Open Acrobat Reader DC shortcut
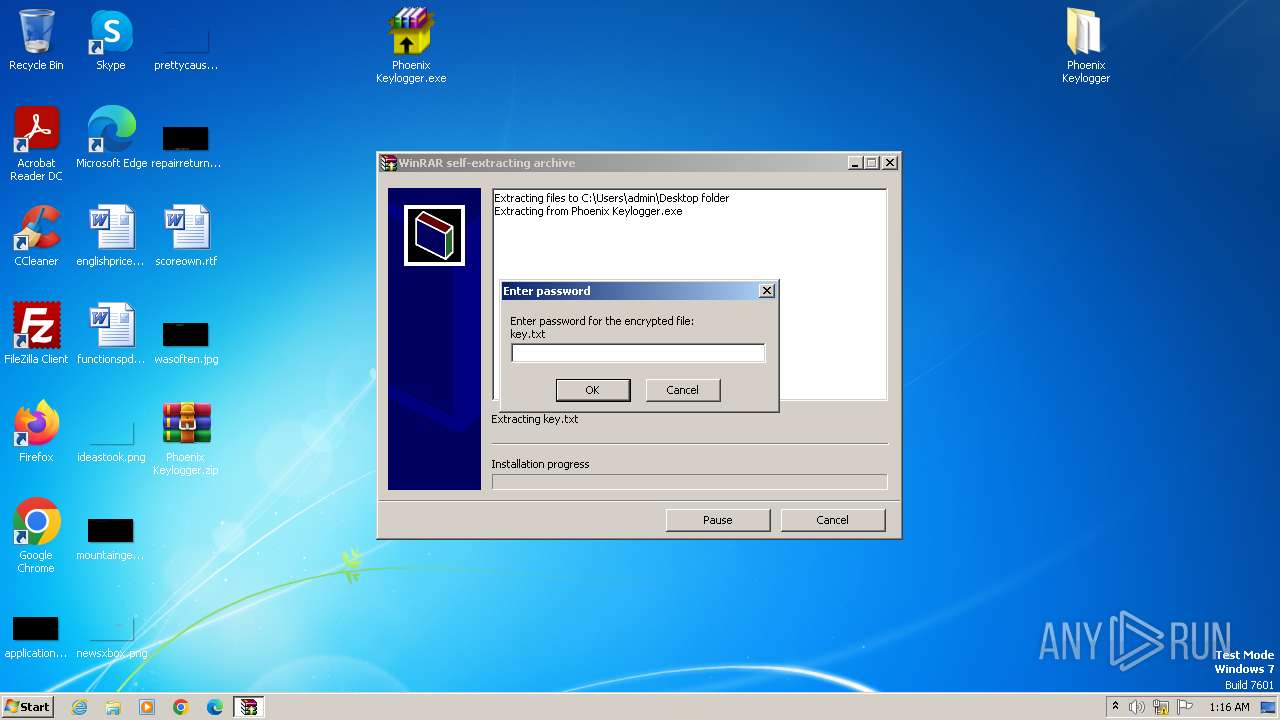Screen dimensions: 1280x720 [36, 143]
